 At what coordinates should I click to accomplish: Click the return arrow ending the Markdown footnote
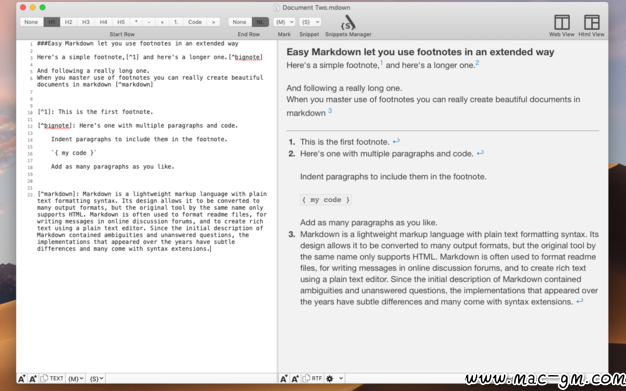pos(580,301)
